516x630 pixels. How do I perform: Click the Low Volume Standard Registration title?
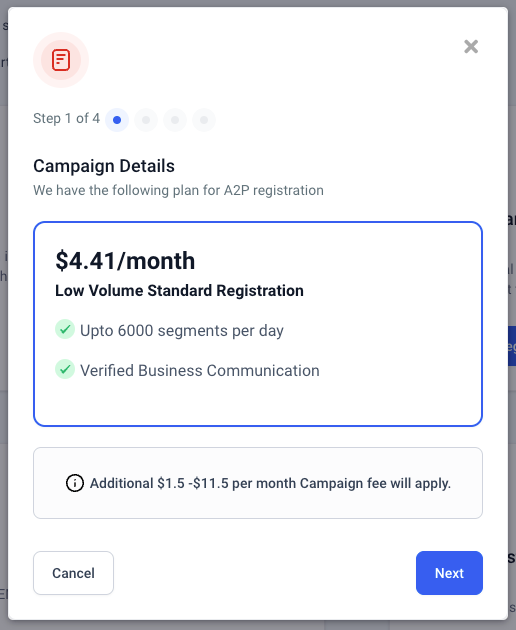point(179,290)
